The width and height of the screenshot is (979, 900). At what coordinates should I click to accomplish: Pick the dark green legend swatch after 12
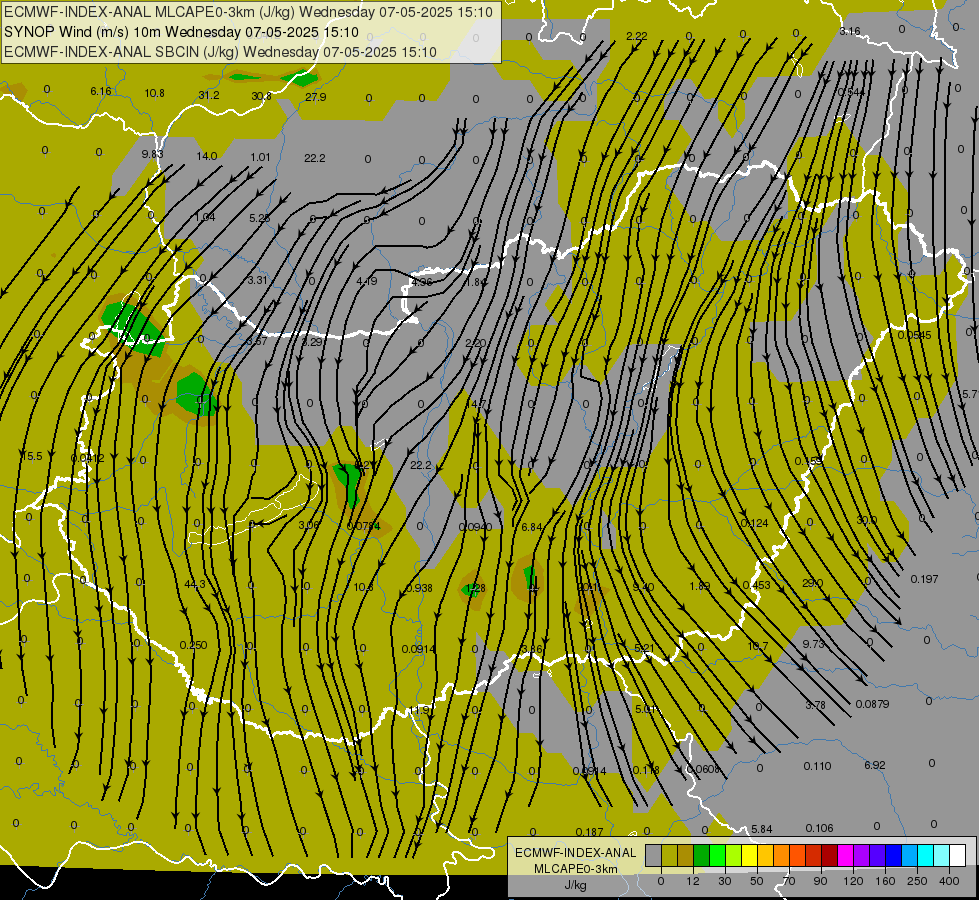coord(701,855)
